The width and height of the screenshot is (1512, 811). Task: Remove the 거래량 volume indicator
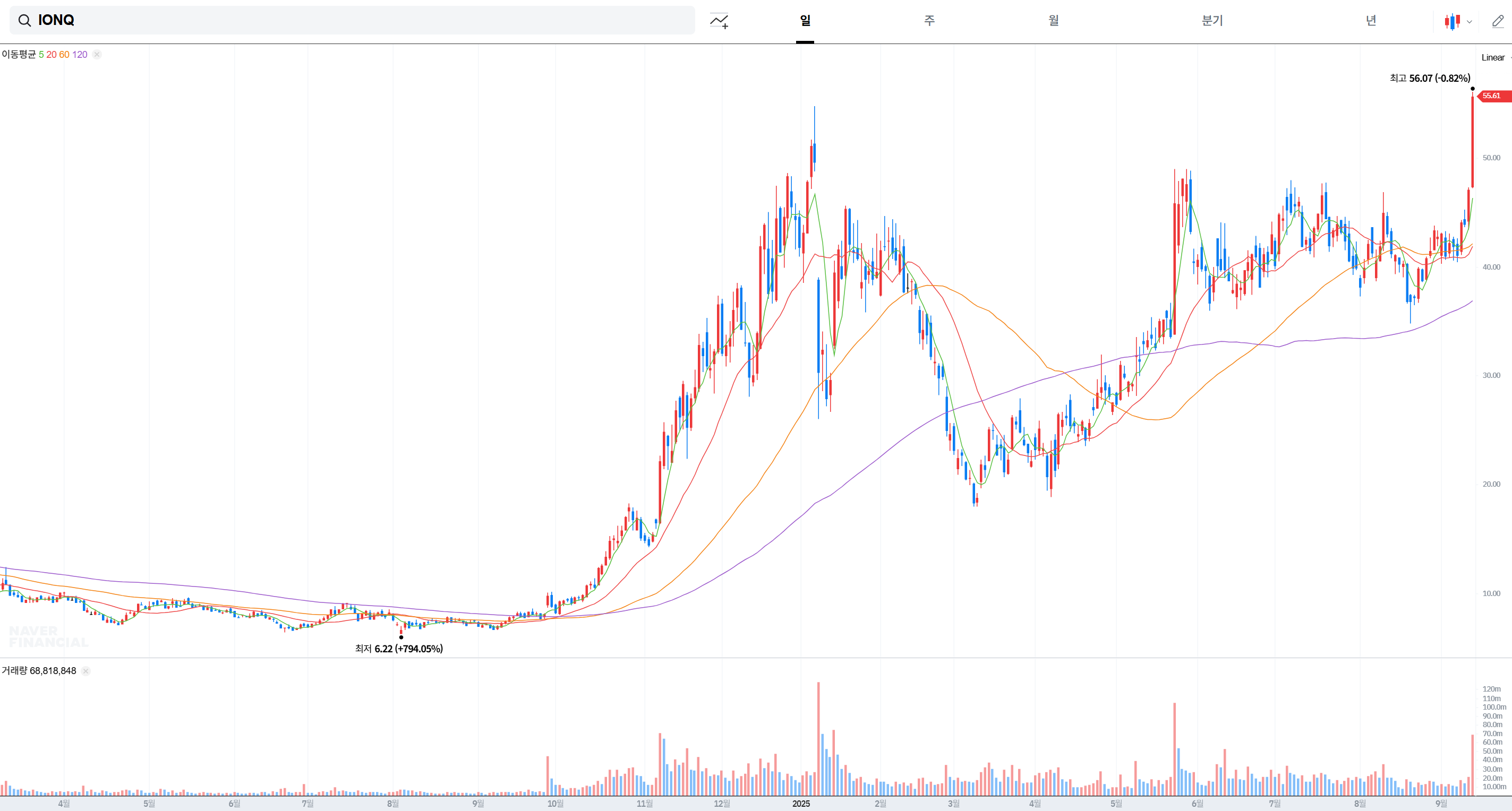86,671
